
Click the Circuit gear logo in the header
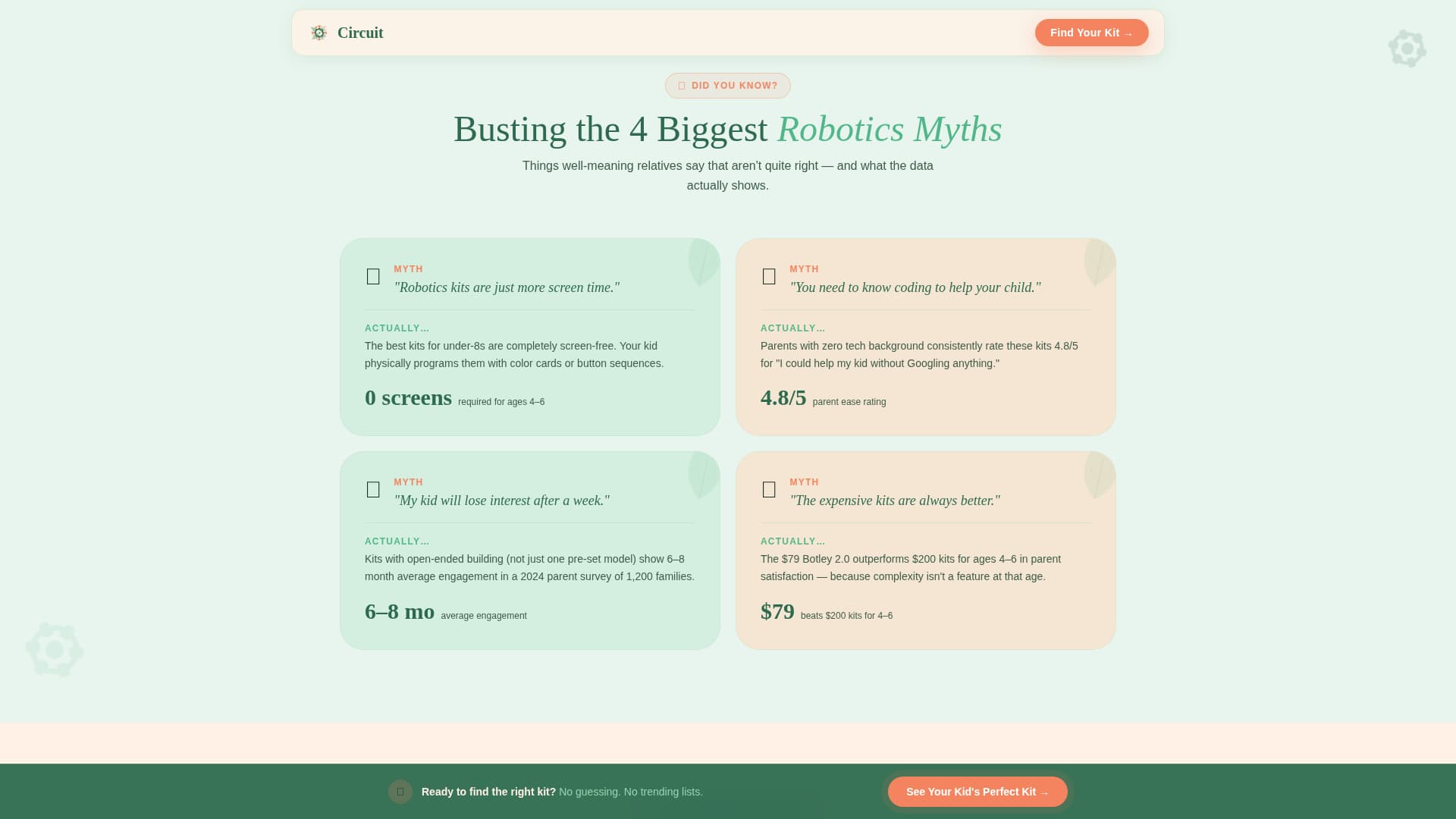[x=318, y=33]
